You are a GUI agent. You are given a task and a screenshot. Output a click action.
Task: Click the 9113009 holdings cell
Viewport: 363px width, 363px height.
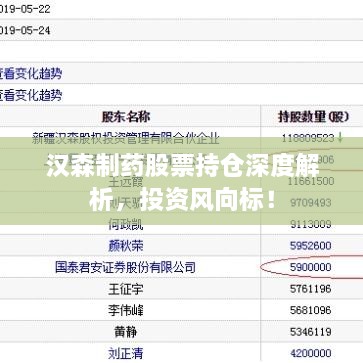click(x=311, y=224)
